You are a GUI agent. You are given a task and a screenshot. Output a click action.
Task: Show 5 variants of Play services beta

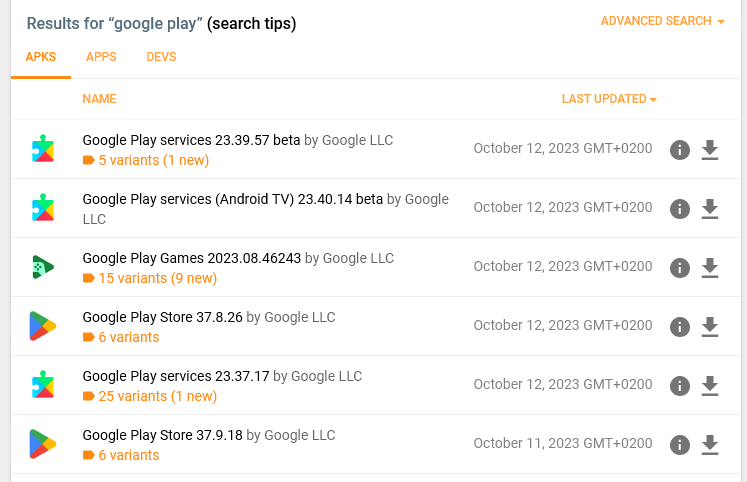(146, 160)
